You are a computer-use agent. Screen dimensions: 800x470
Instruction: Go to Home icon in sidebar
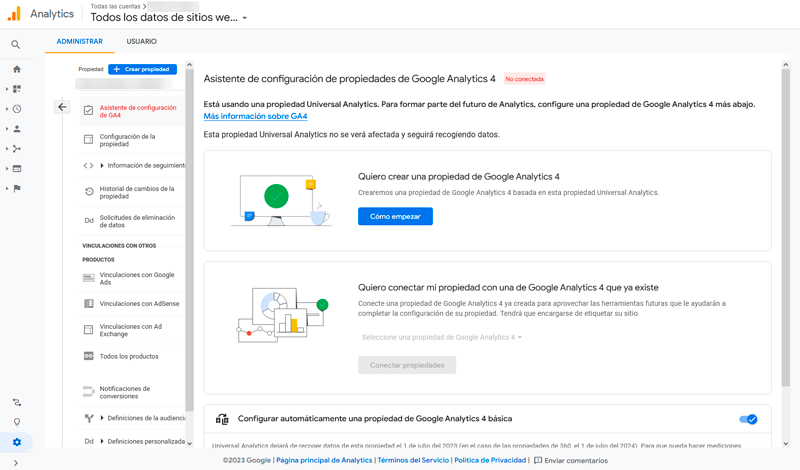[x=17, y=69]
